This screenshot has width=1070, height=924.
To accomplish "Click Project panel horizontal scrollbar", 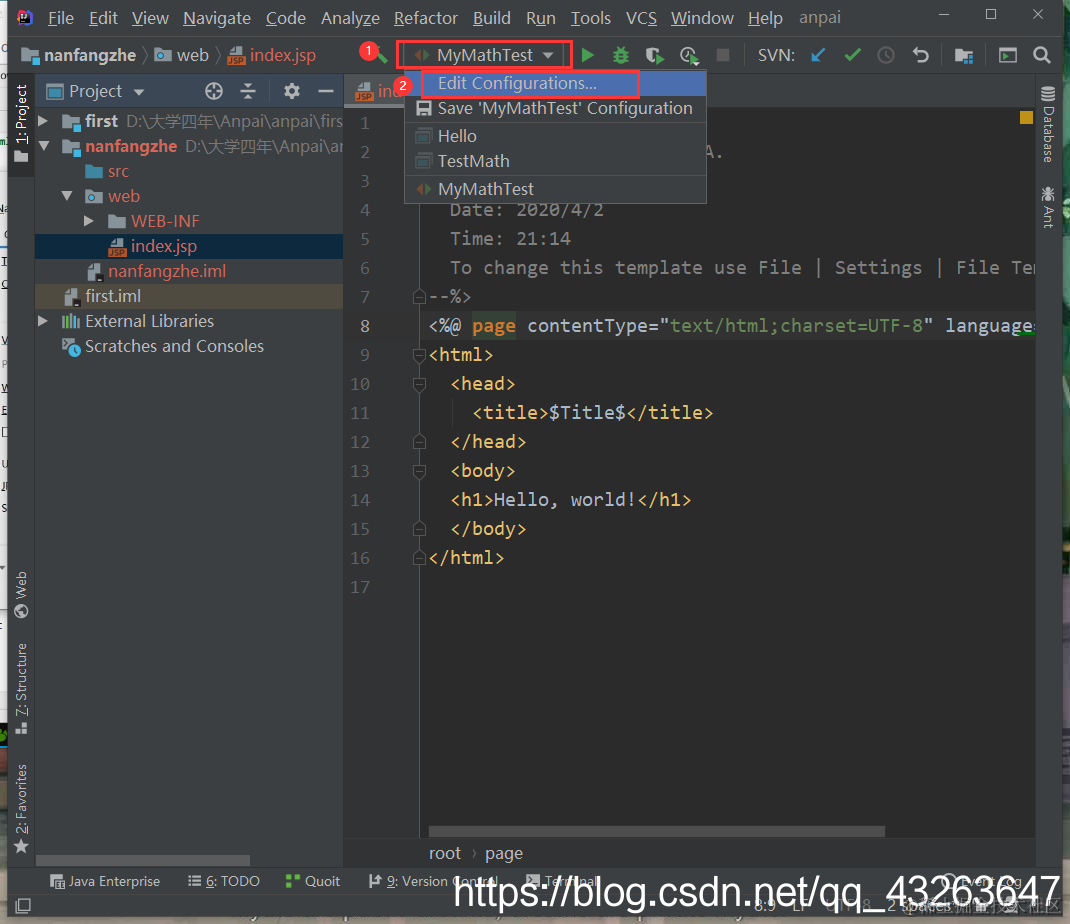I will click(x=143, y=860).
